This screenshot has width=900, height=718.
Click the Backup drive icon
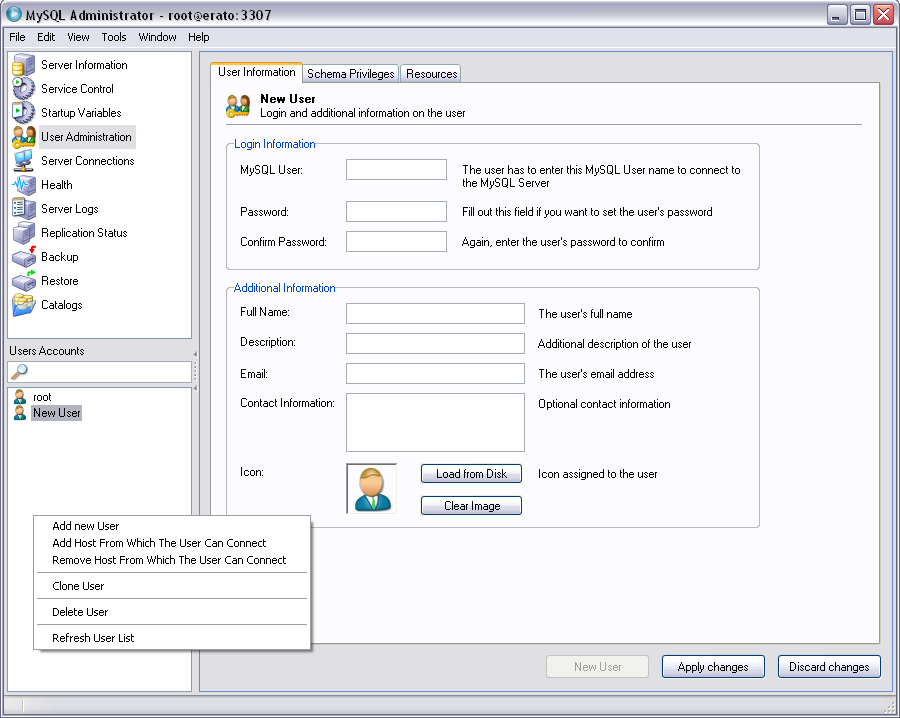[x=24, y=257]
